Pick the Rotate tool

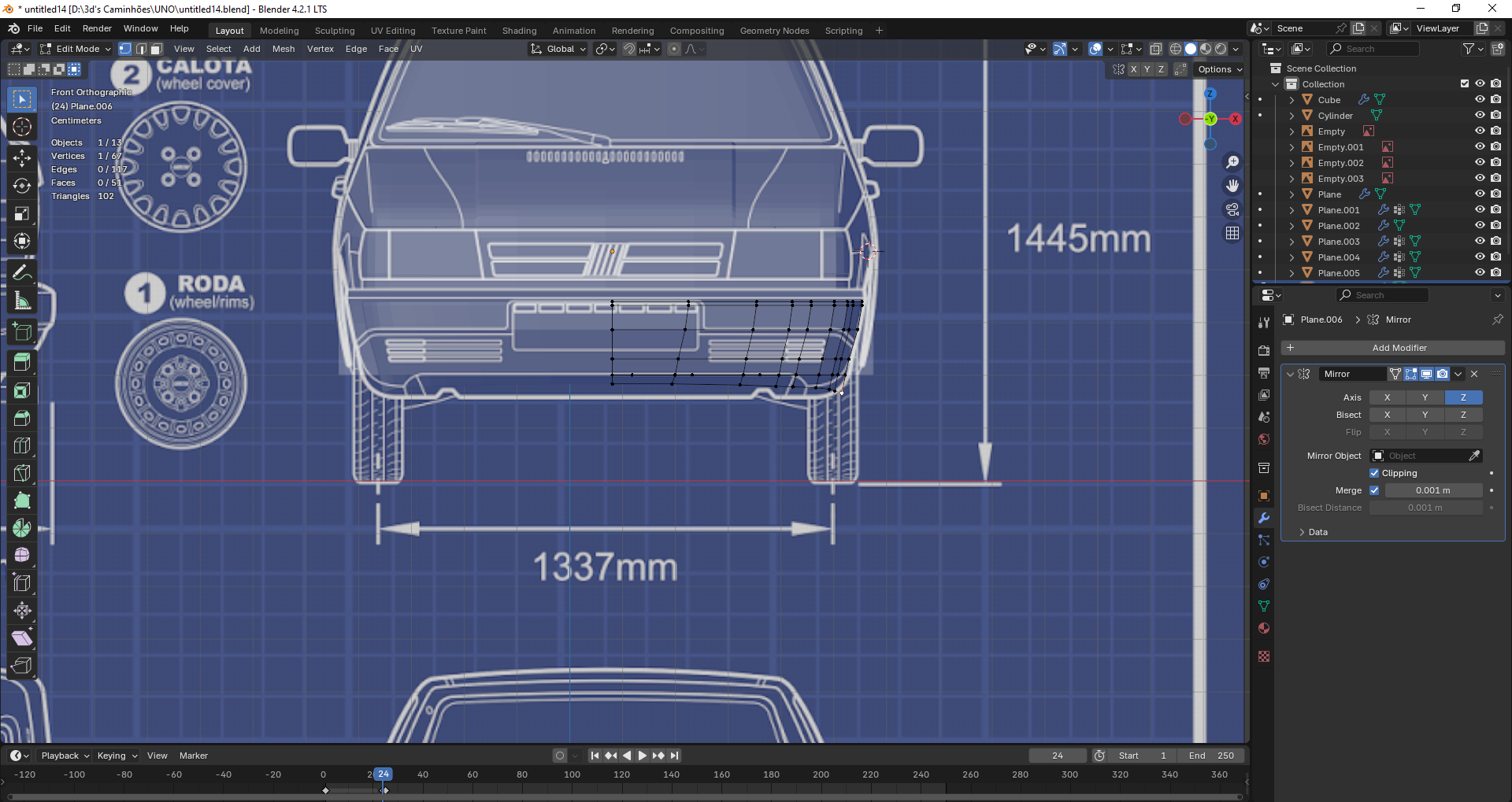click(22, 186)
